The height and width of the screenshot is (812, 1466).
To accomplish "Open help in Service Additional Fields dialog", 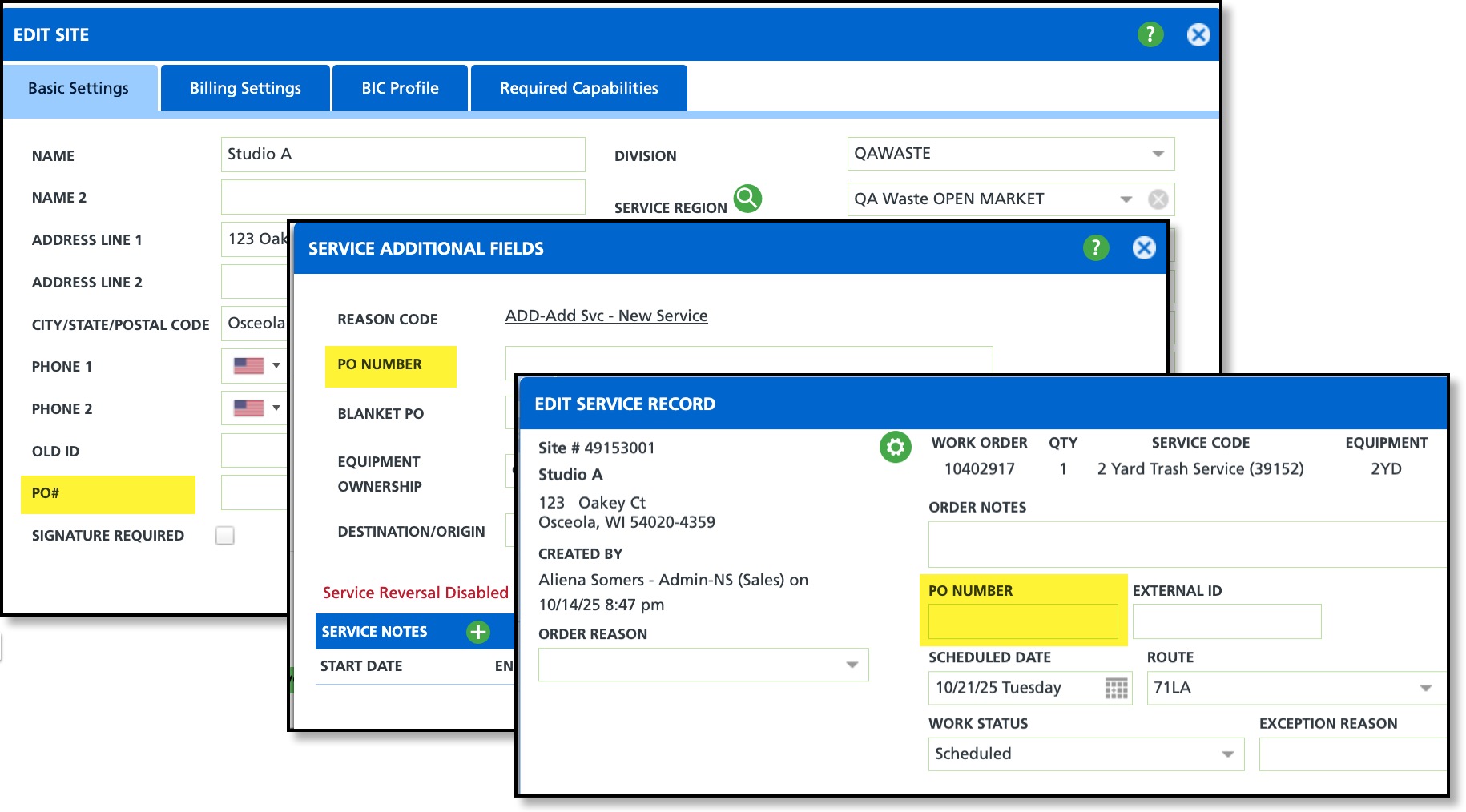I will [x=1096, y=248].
